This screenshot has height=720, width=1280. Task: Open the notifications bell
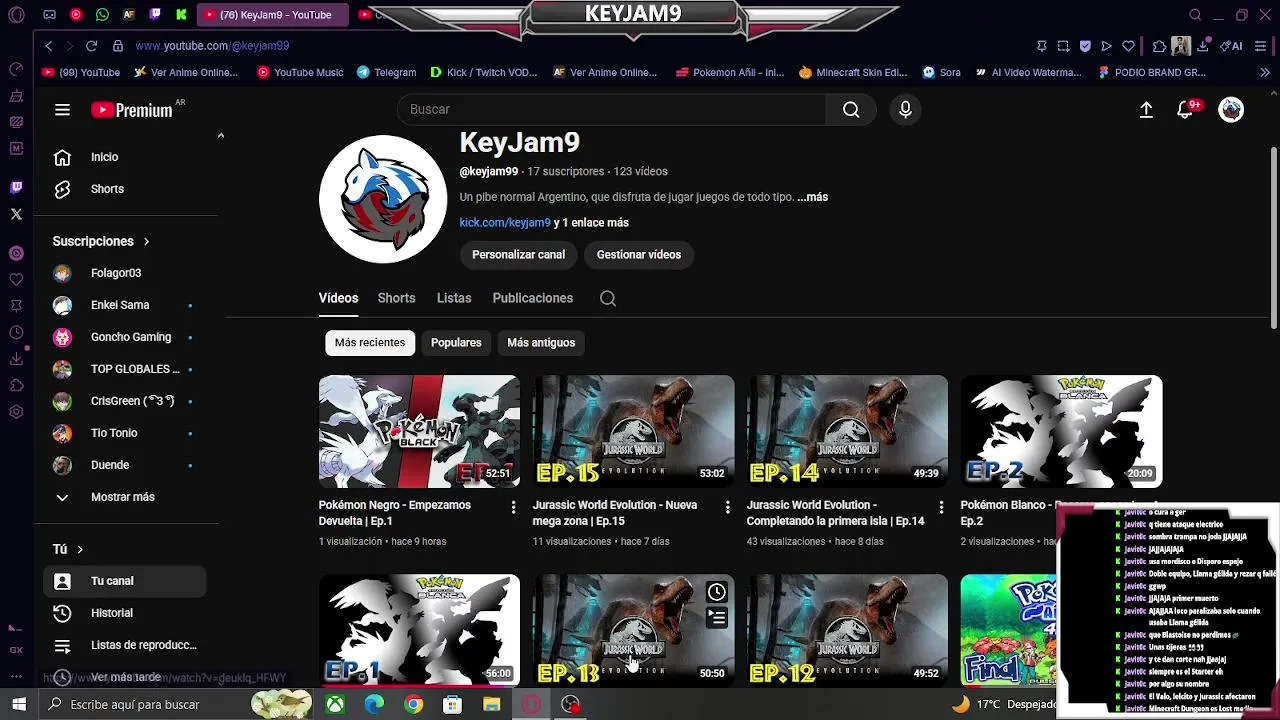1185,110
